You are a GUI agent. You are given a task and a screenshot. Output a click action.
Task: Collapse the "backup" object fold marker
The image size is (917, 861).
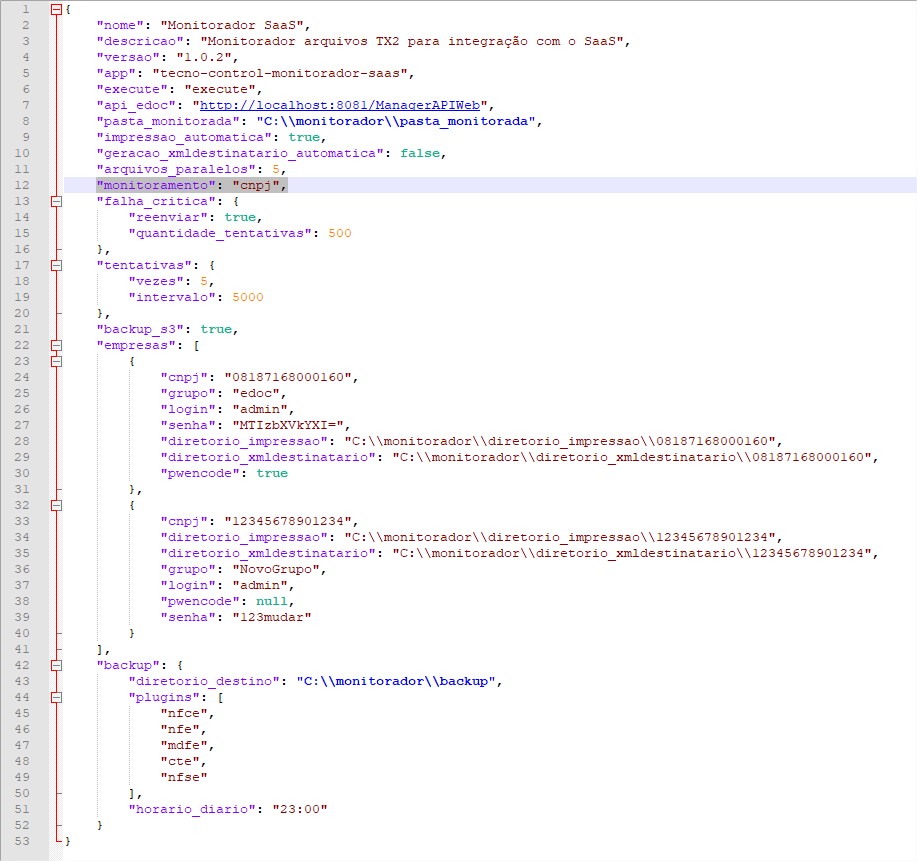click(56, 665)
